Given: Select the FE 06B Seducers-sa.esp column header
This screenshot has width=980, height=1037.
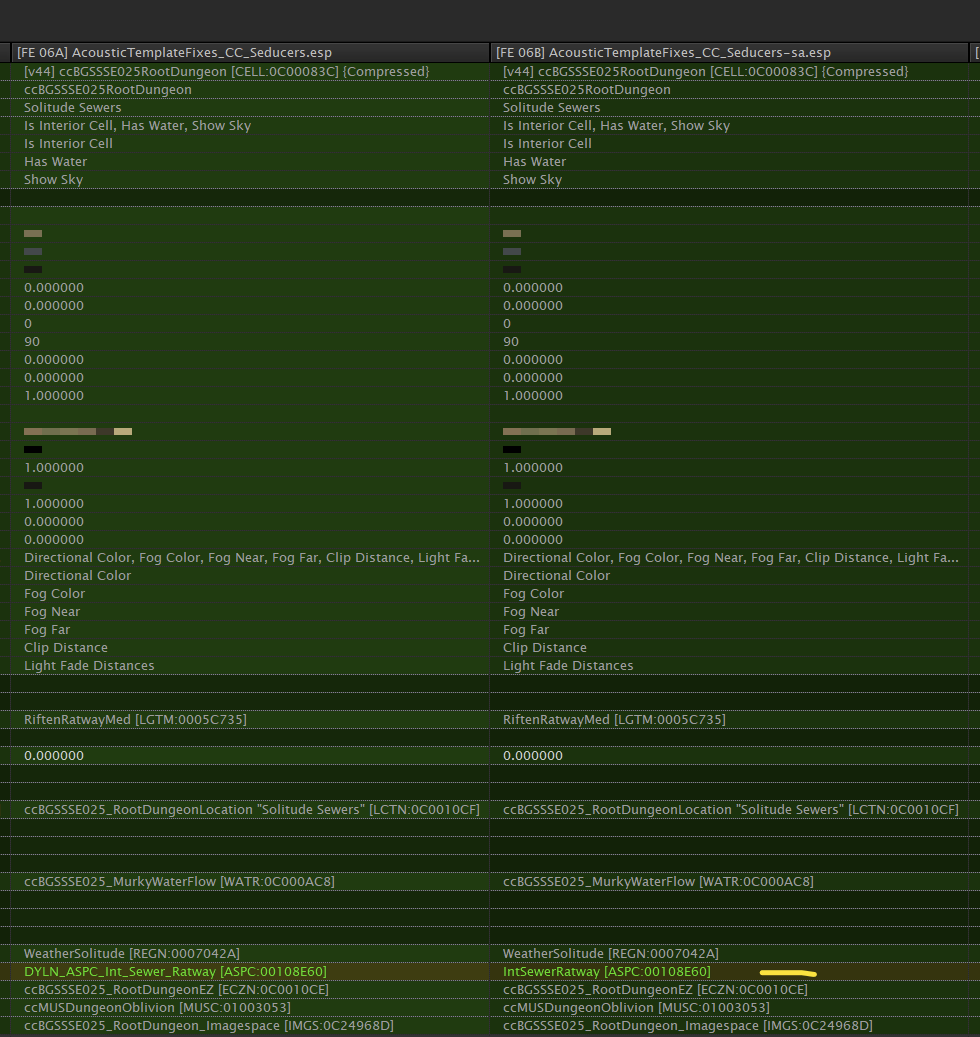Looking at the screenshot, I should [667, 52].
